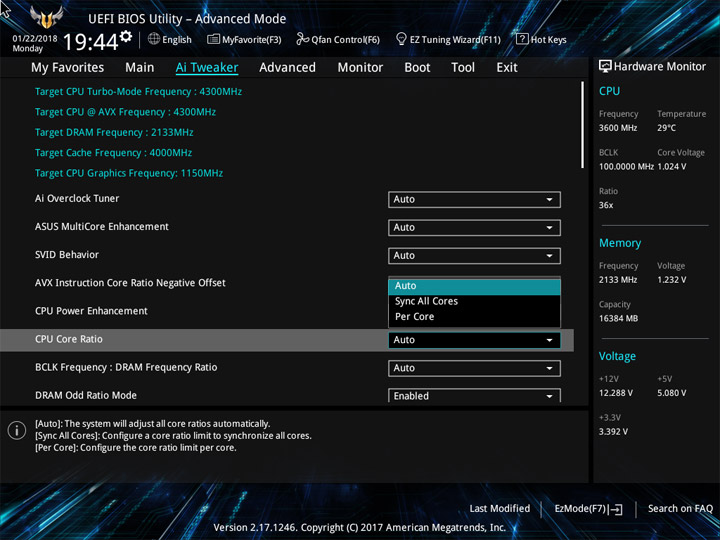Click Target CPU Turbo-Mode Frequency : 4300MHz text
The width and height of the screenshot is (720, 540).
(x=138, y=92)
